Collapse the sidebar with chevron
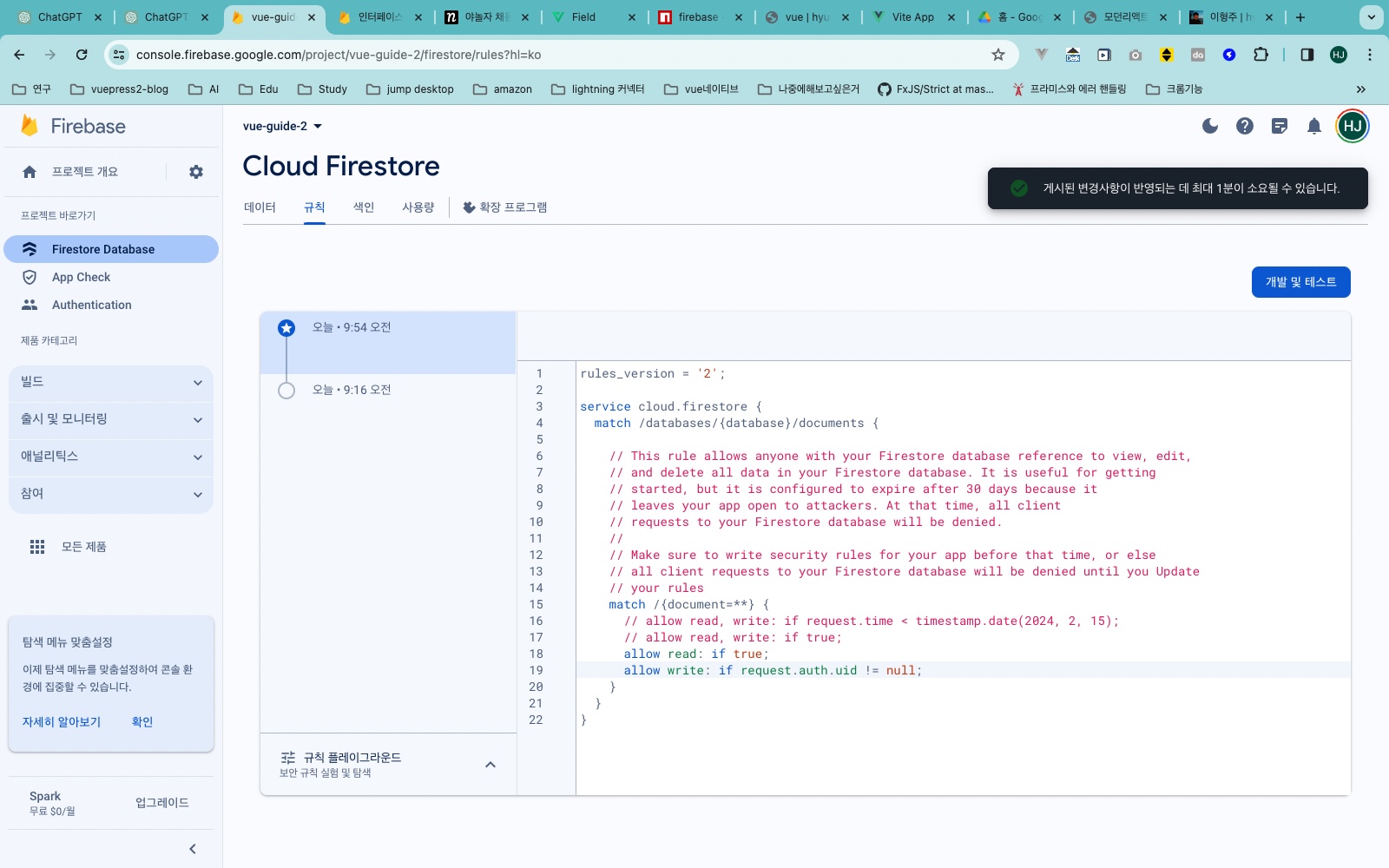Viewport: 1389px width, 868px height. pos(193,849)
